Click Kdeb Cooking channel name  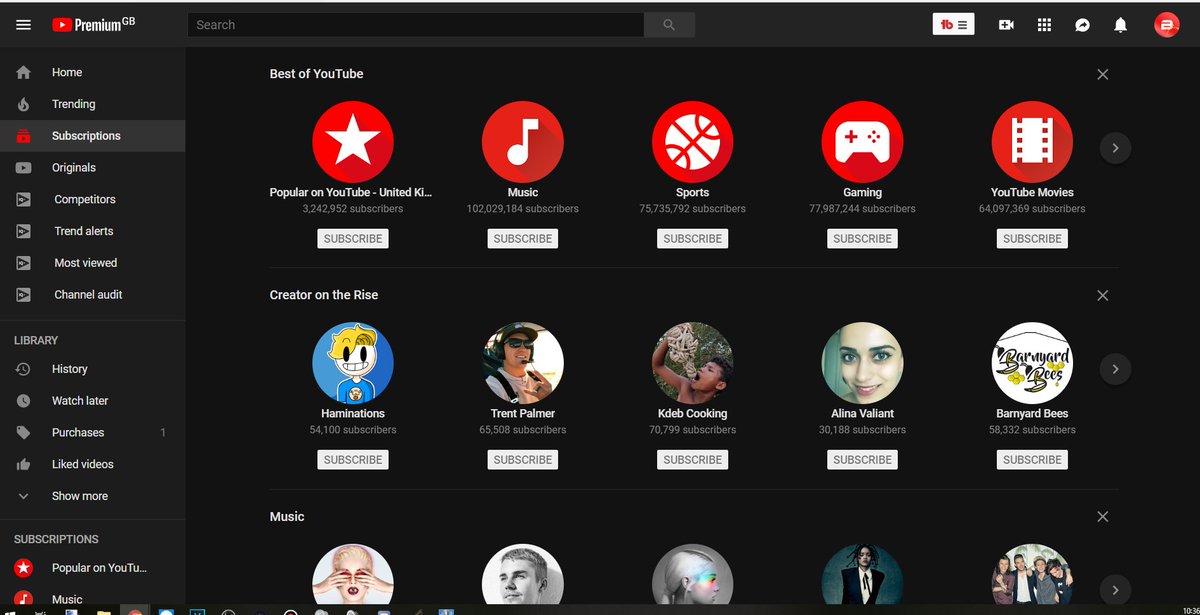click(x=693, y=413)
